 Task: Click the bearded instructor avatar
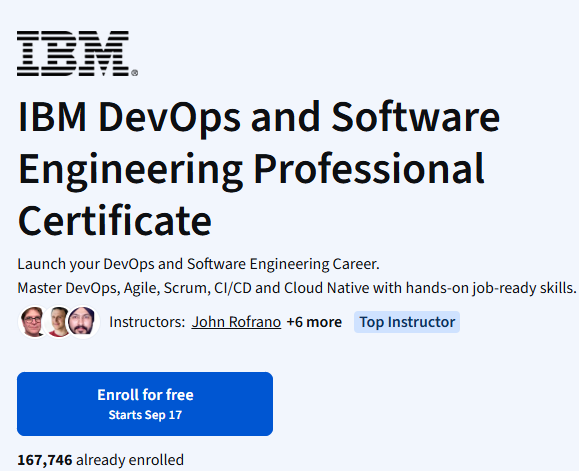pyautogui.click(x=84, y=322)
